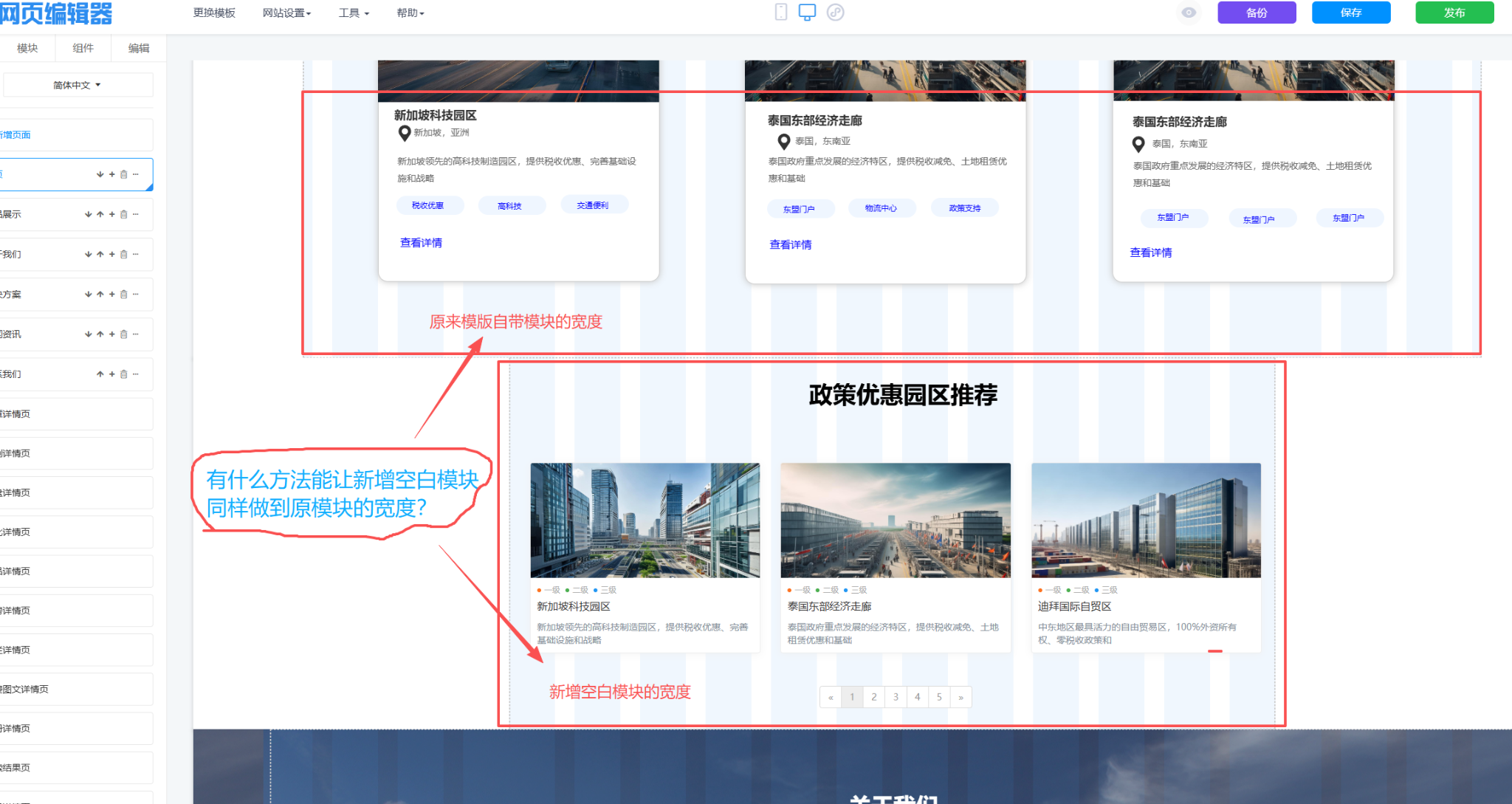
Task: Move the 资讯 page item down
Action: click(89, 334)
